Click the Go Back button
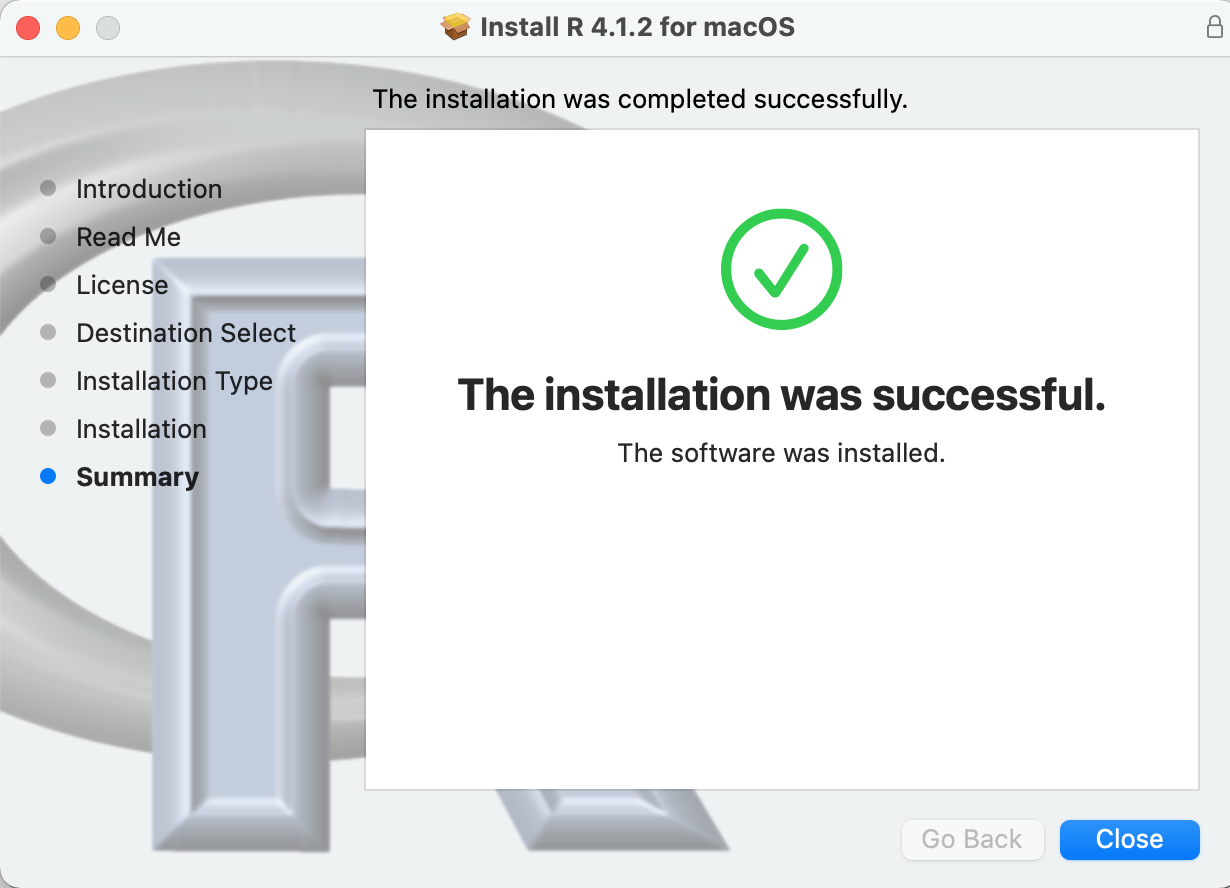This screenshot has width=1230, height=888. click(x=972, y=839)
